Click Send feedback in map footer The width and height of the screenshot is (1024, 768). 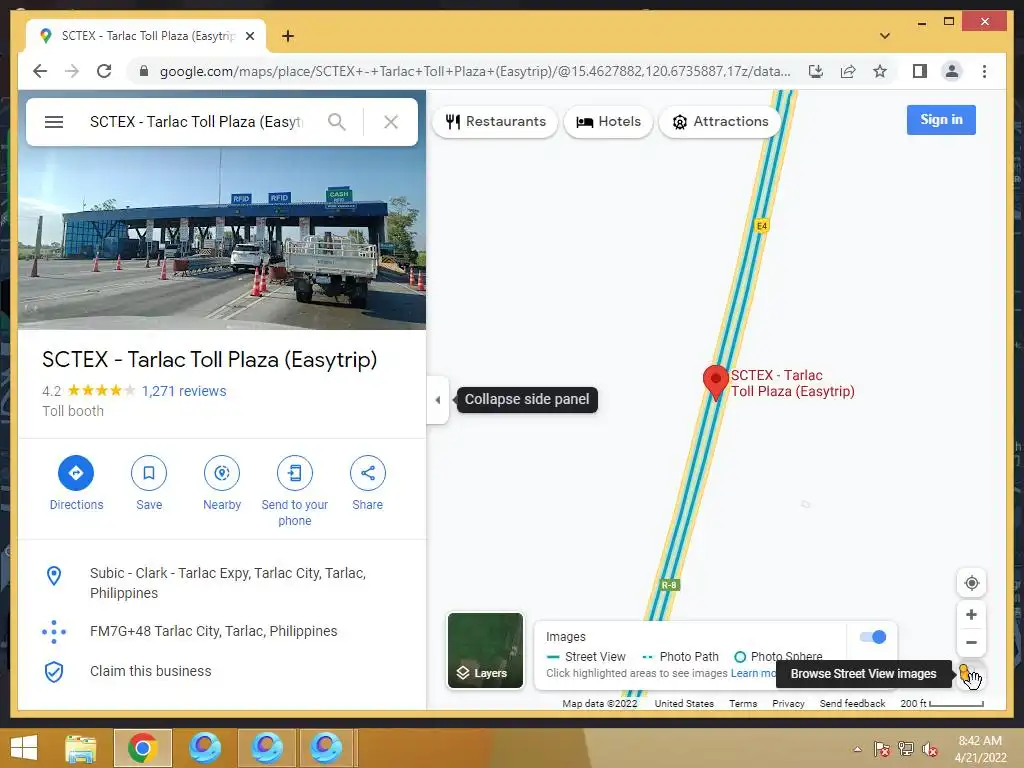[x=852, y=703]
